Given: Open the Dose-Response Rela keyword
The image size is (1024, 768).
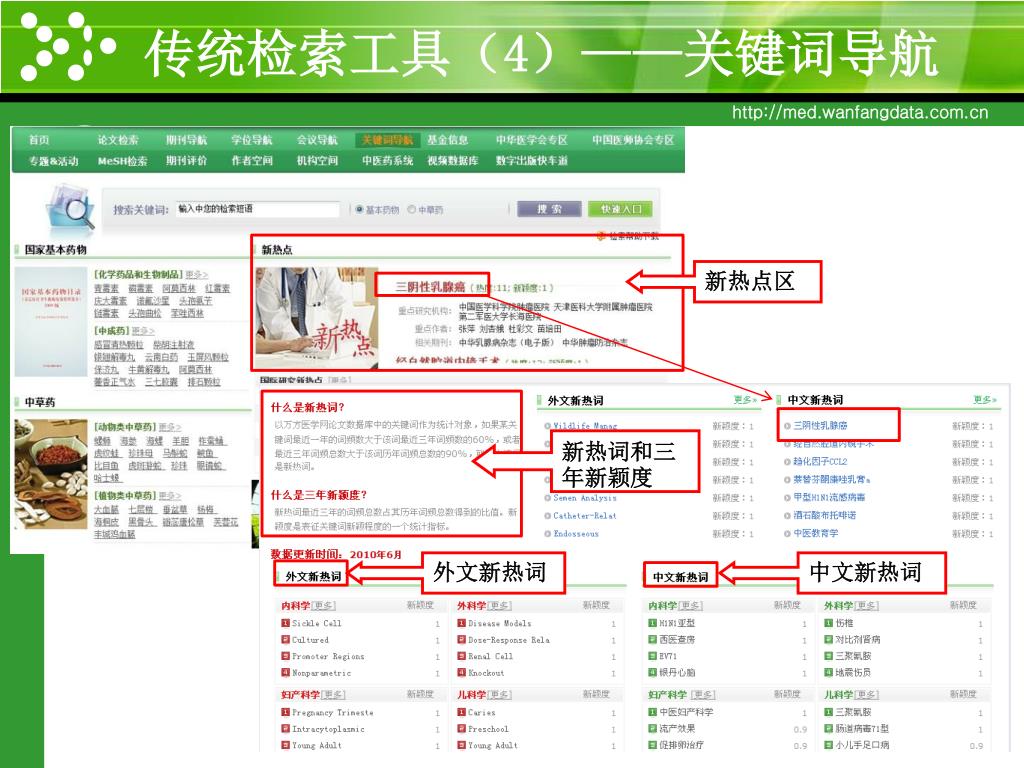Looking at the screenshot, I should [509, 640].
